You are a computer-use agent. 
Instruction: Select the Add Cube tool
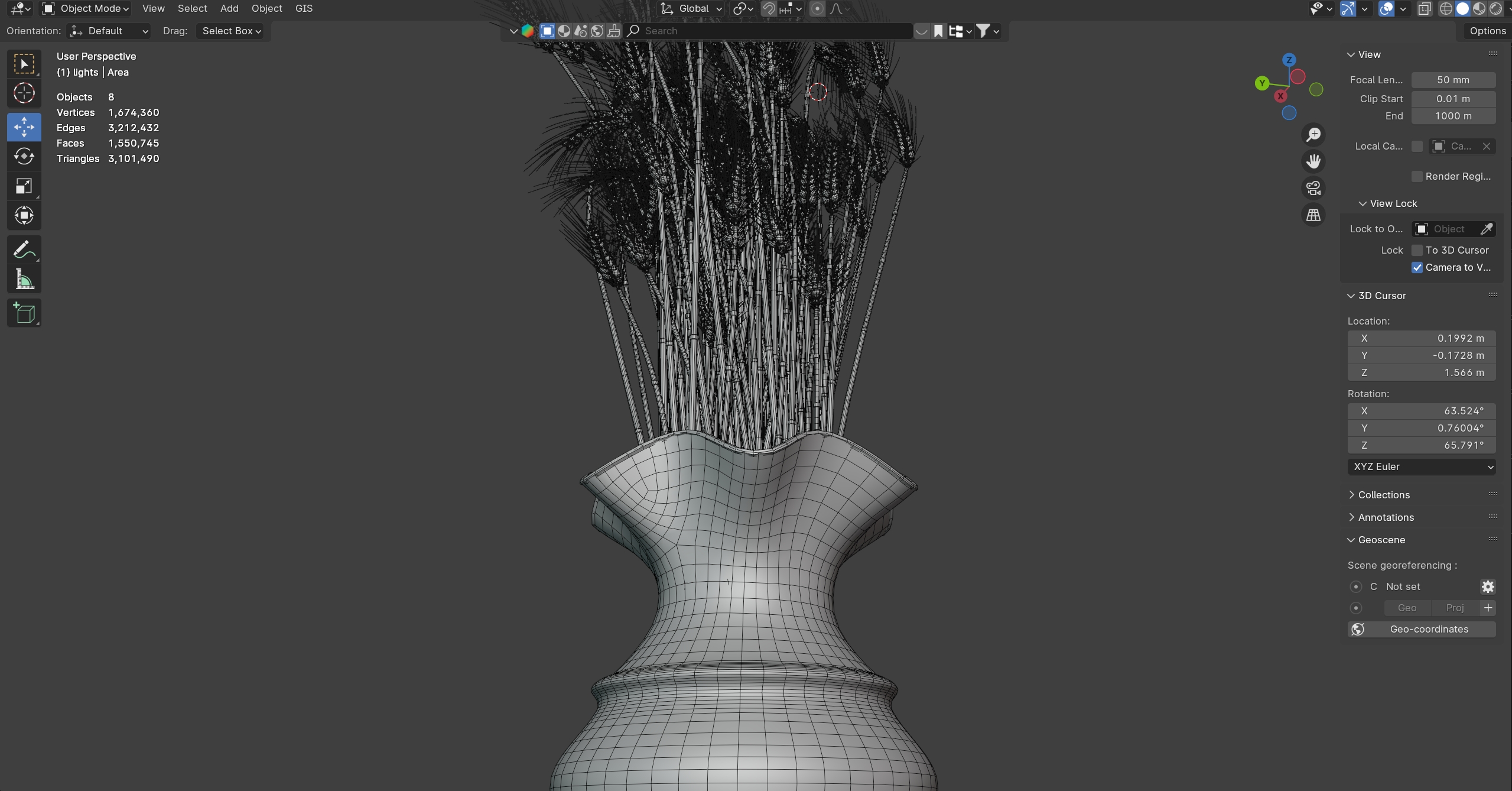click(24, 313)
